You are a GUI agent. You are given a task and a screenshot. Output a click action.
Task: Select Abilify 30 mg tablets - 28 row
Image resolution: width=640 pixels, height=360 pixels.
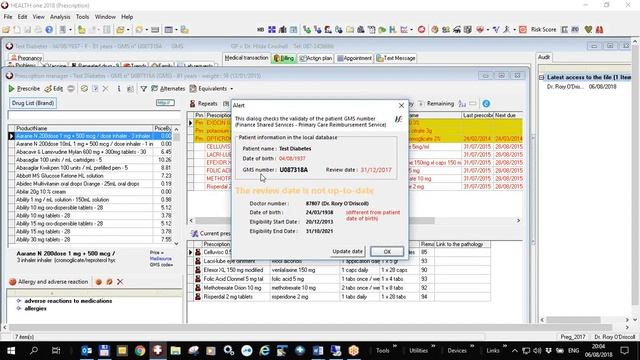point(93,240)
